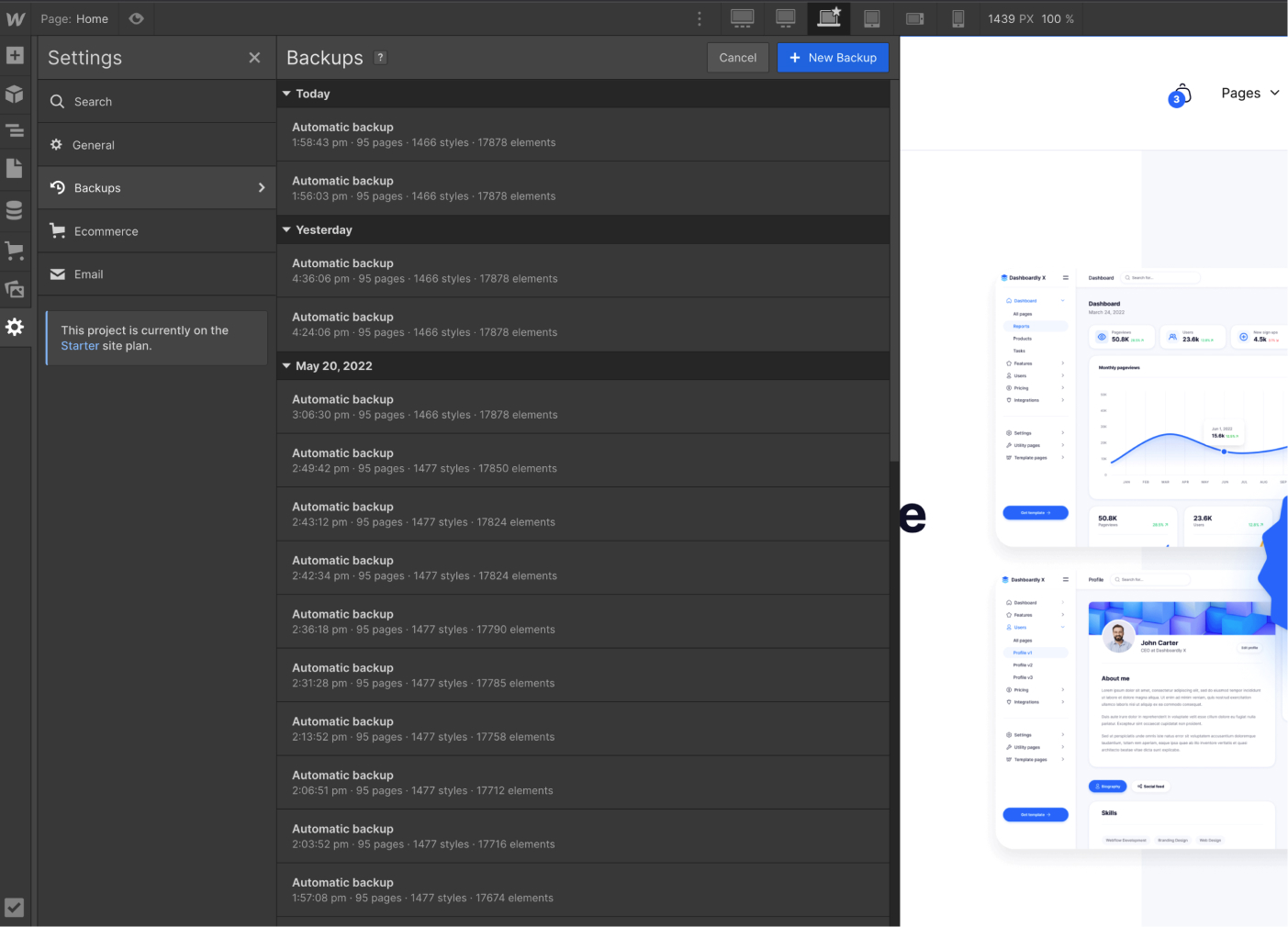Open the Navigator panel
1288x927 pixels.
(15, 131)
